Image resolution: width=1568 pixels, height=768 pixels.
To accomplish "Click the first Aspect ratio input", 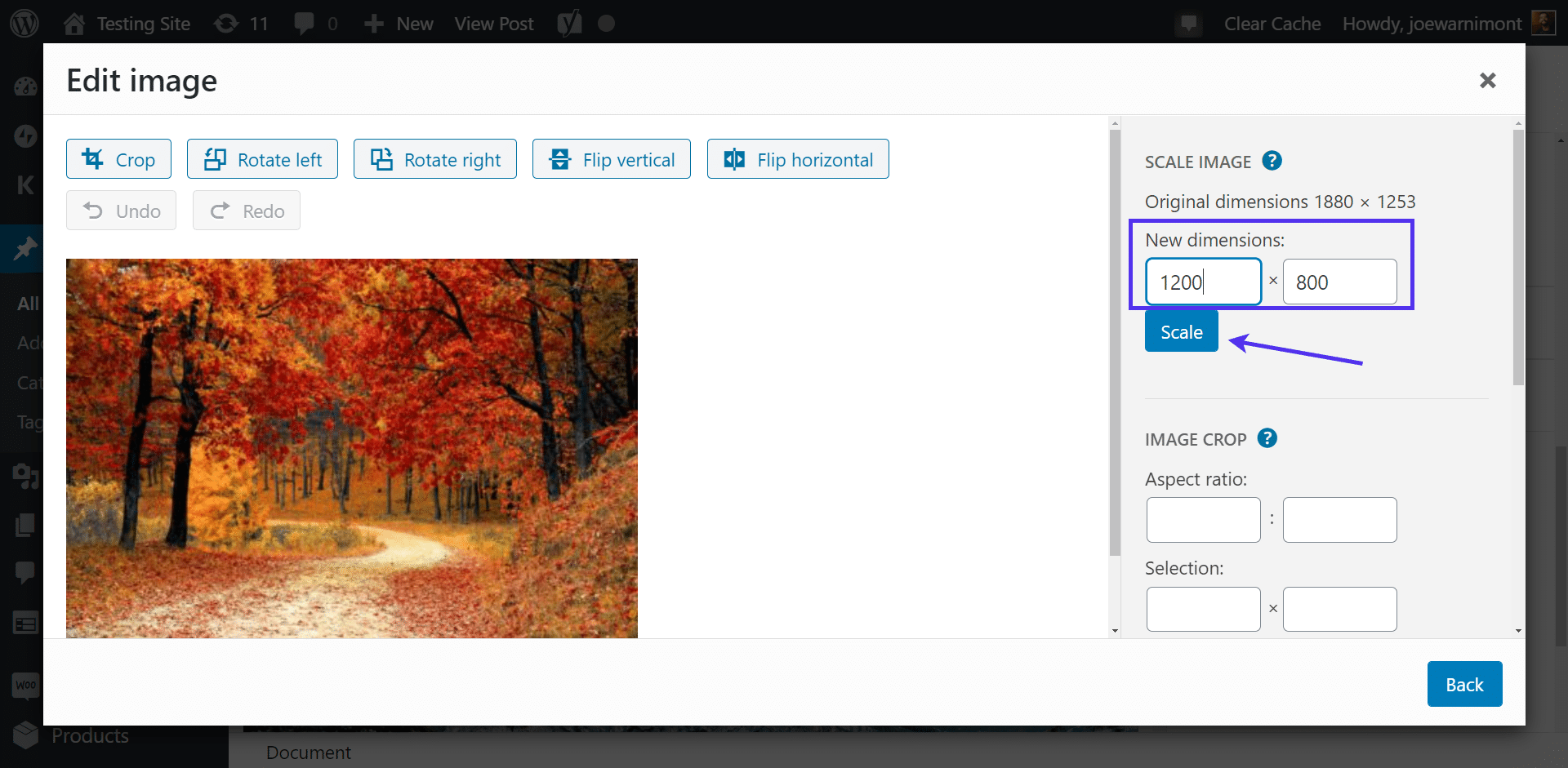I will click(1203, 520).
